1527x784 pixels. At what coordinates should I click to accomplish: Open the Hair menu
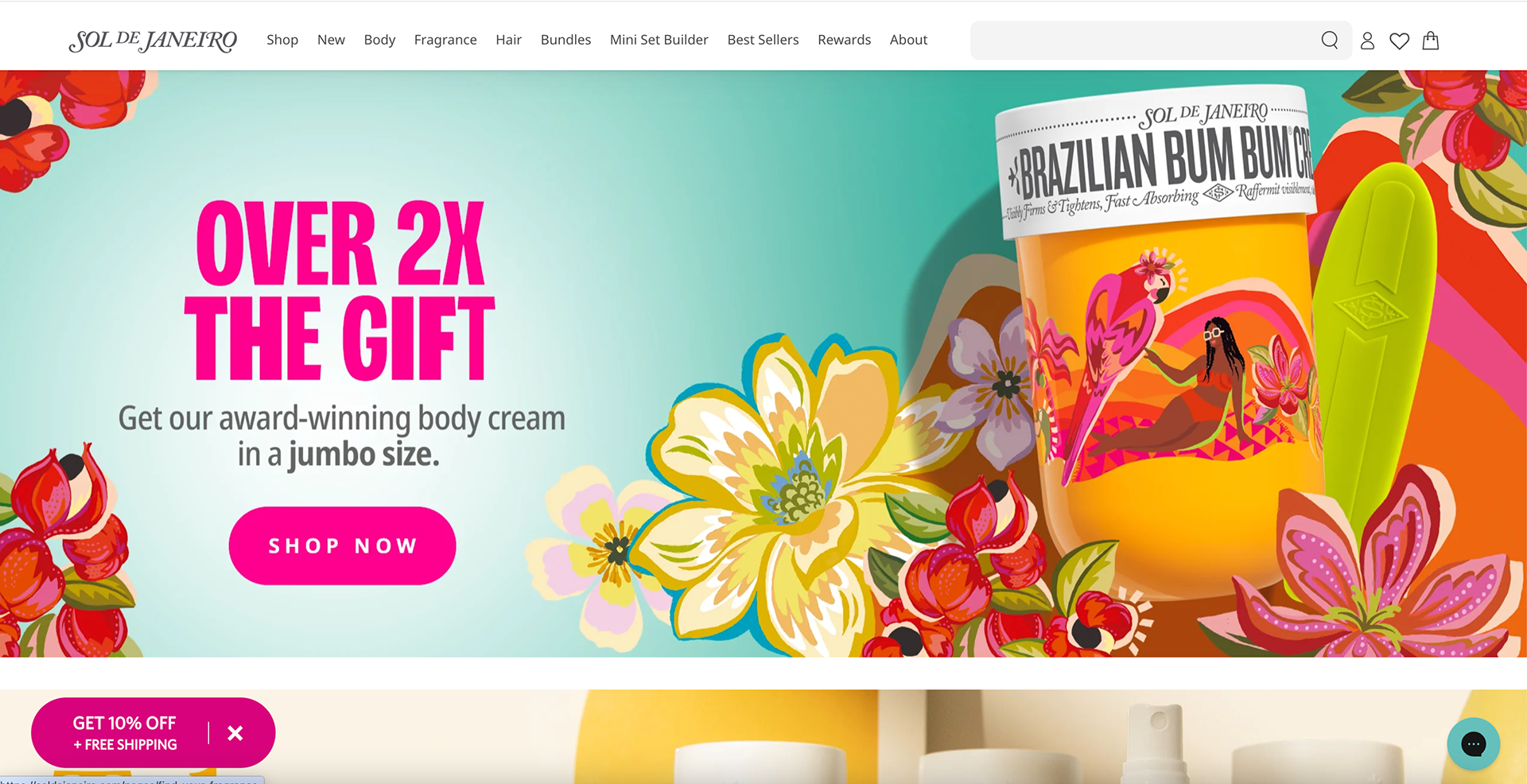tap(508, 40)
